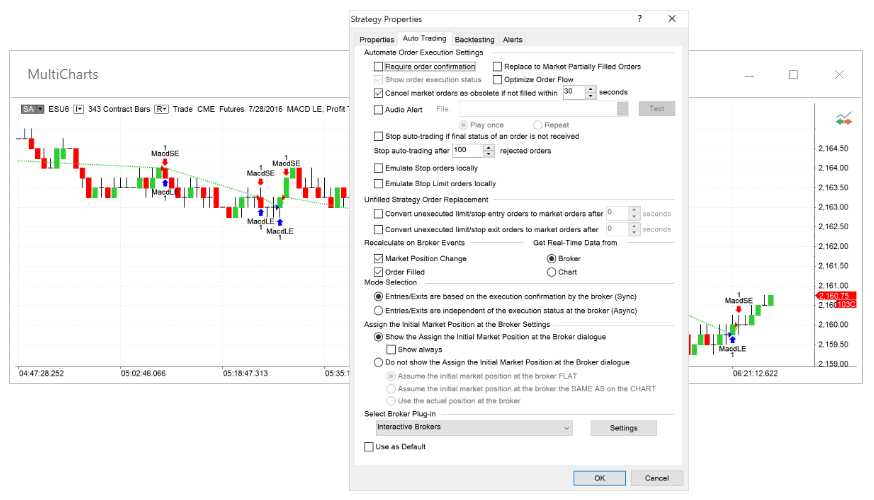Select Chart as real-time data source

pyautogui.click(x=551, y=272)
